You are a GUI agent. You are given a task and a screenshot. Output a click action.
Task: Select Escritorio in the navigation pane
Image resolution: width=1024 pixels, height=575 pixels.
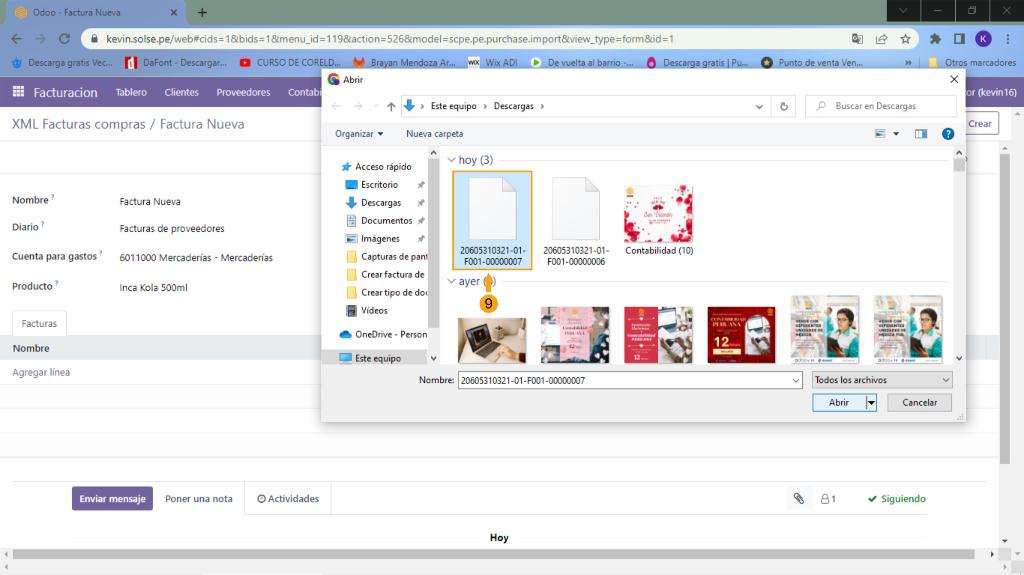click(379, 185)
